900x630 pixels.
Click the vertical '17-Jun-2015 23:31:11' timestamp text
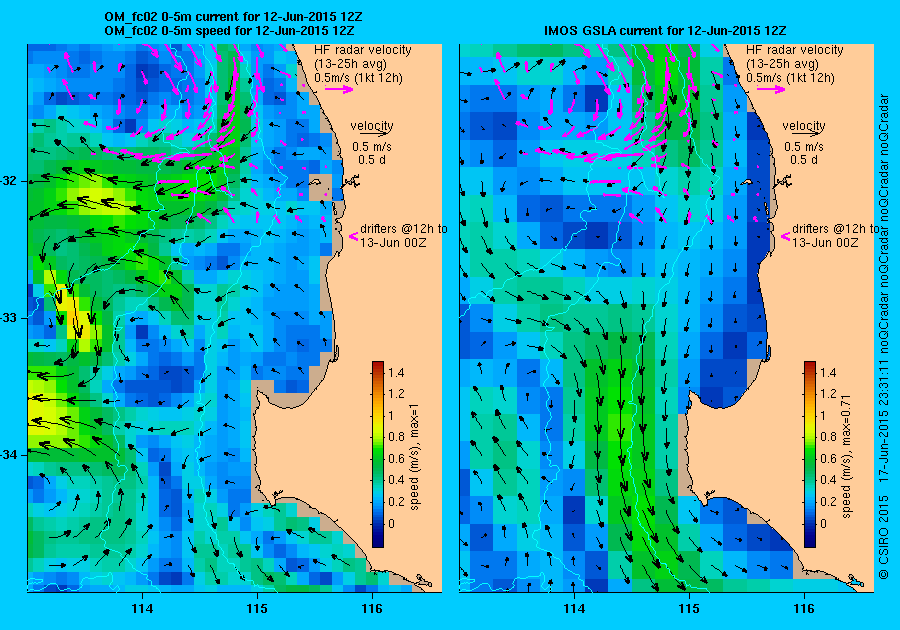pos(884,422)
